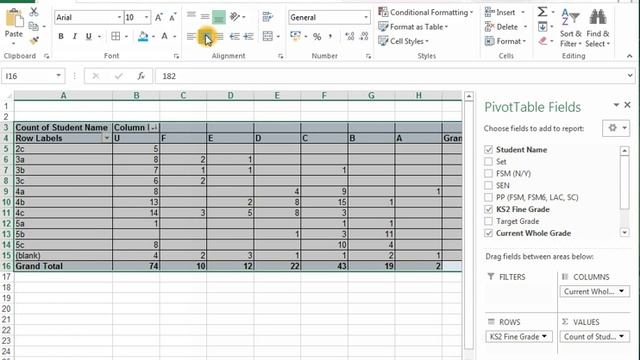Click the Merge & Center icon
640x360 pixels.
[x=268, y=36]
